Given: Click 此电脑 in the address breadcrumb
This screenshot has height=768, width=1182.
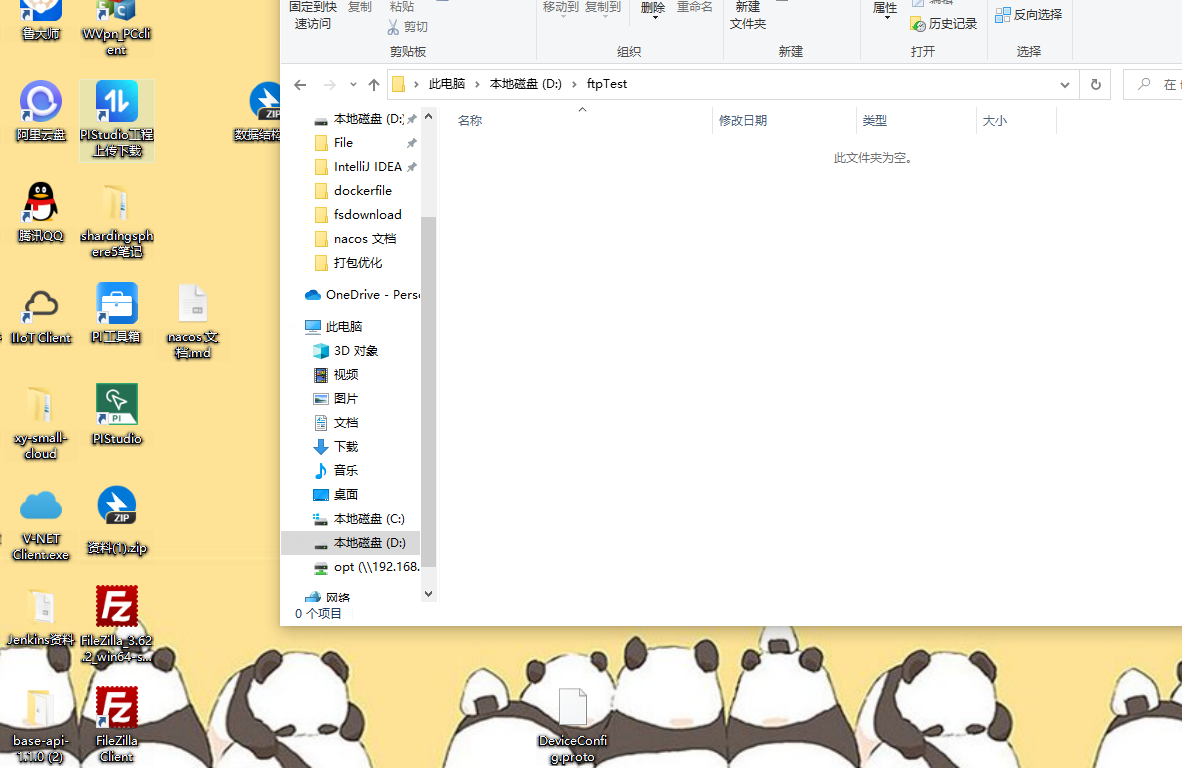Looking at the screenshot, I should coord(451,84).
